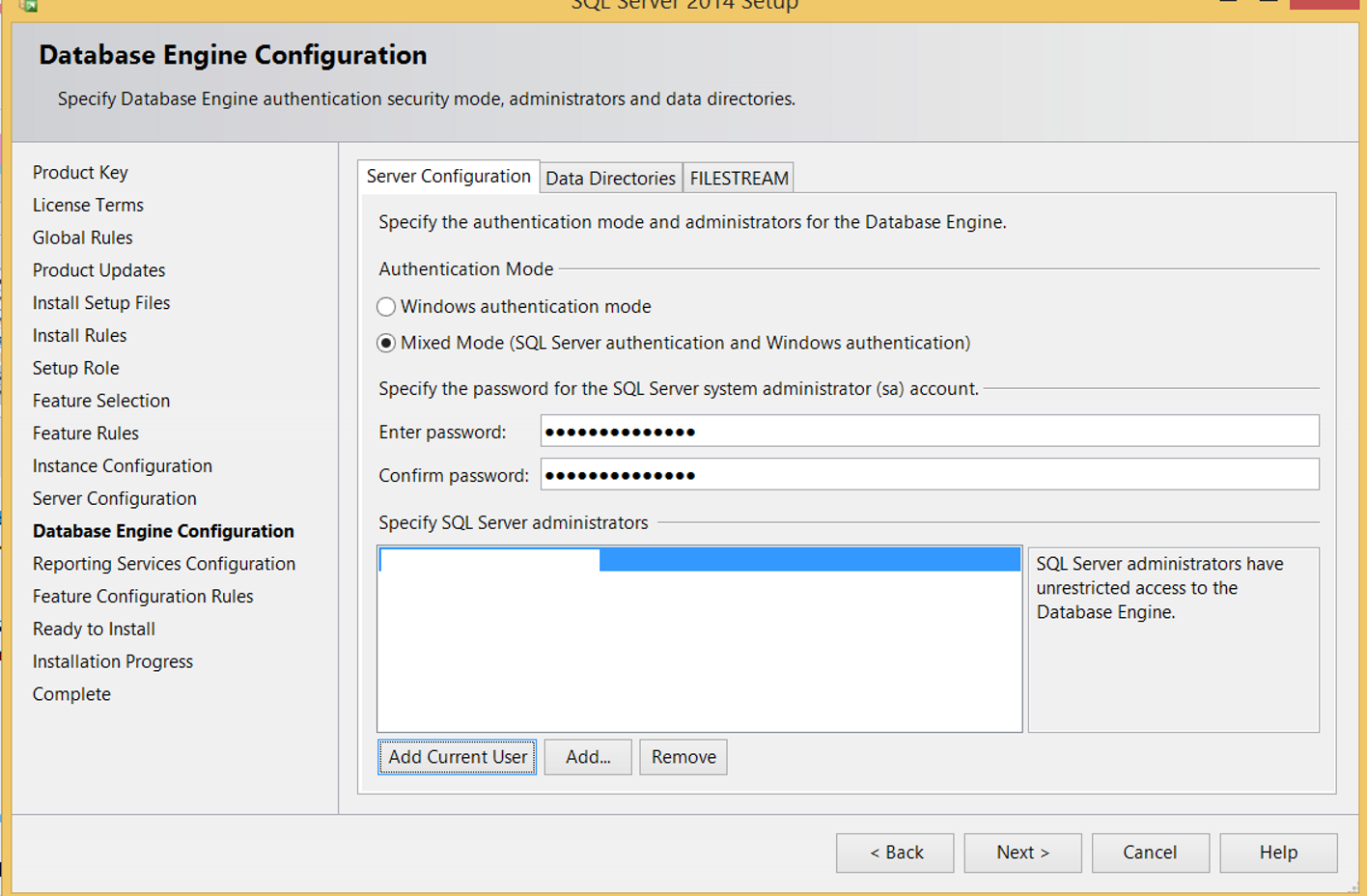Click Feature Rules step in sidebar
The height and width of the screenshot is (896, 1367).
[86, 434]
